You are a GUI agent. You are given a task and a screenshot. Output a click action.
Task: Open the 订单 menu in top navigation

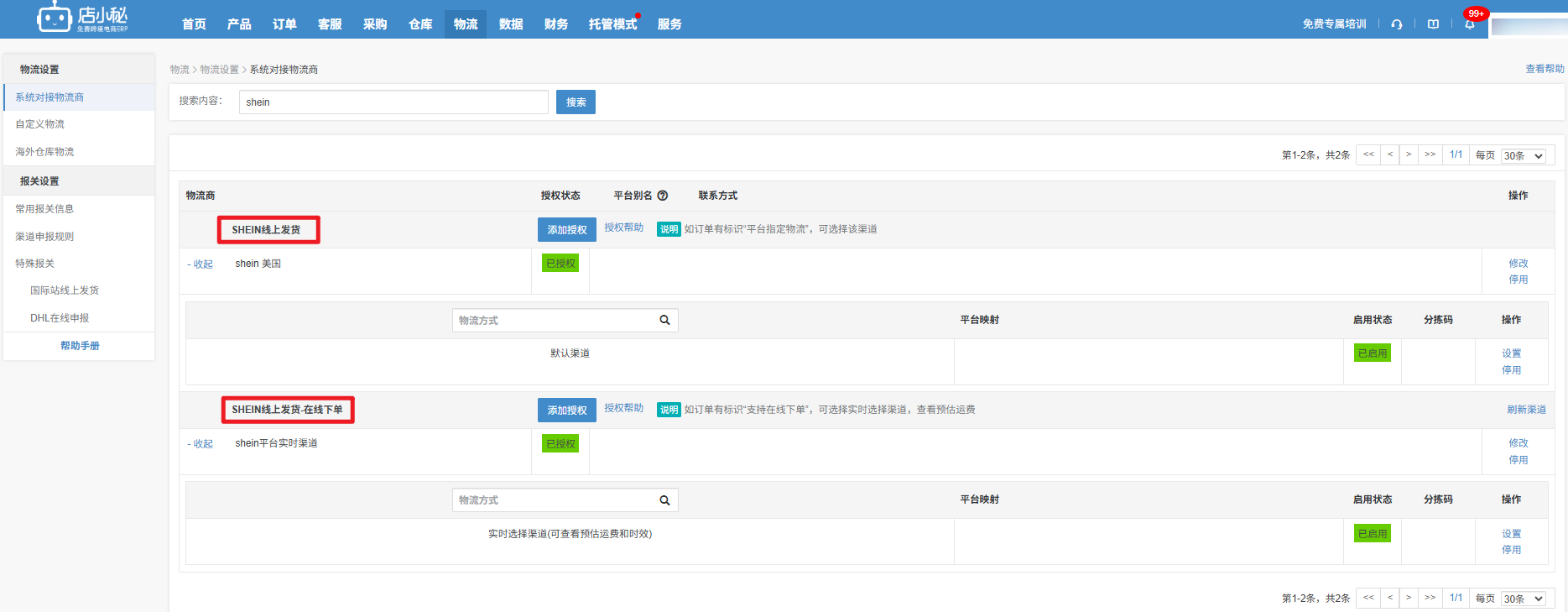(284, 24)
